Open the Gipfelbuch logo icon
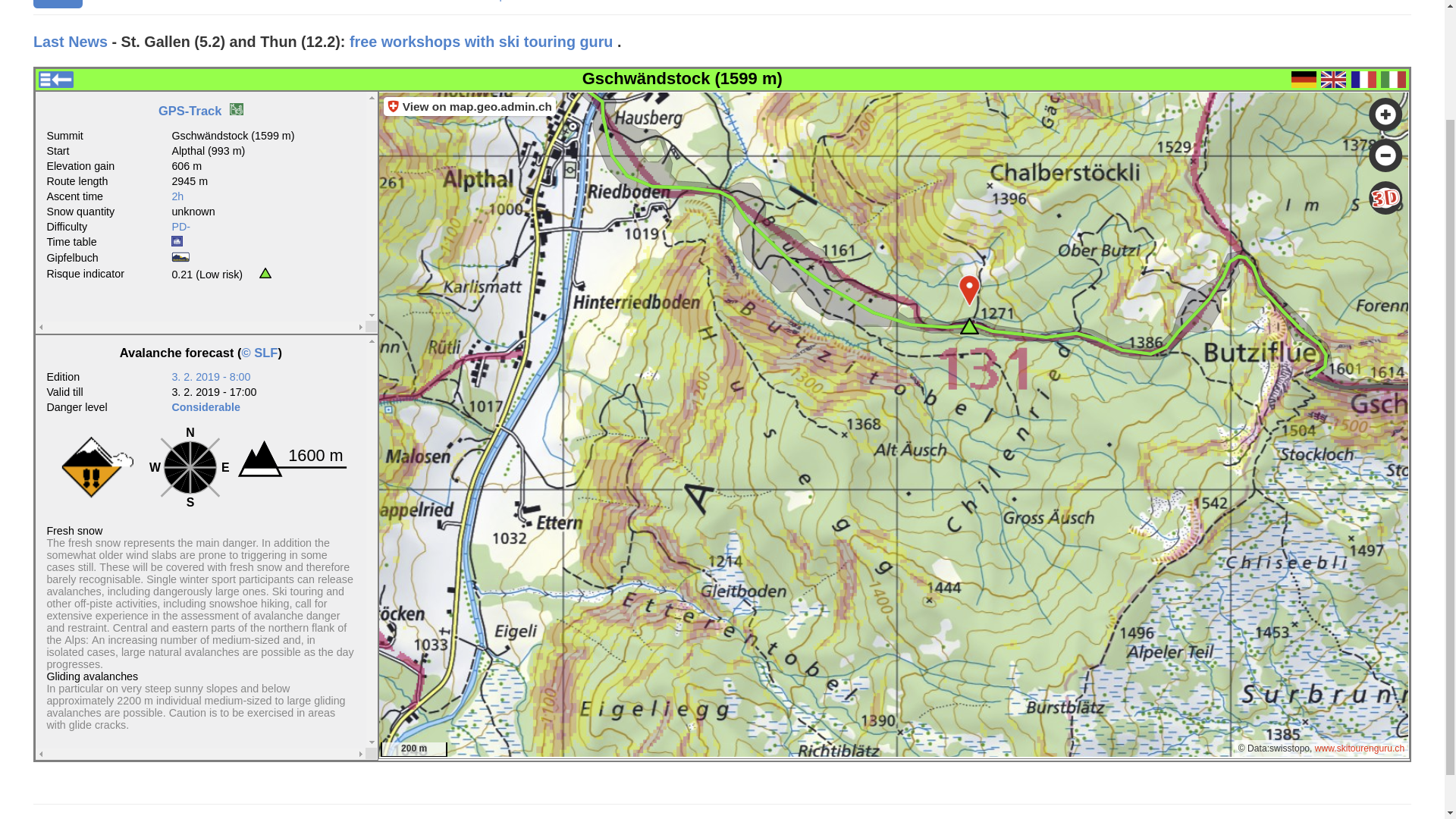The height and width of the screenshot is (819, 1456). point(180,257)
